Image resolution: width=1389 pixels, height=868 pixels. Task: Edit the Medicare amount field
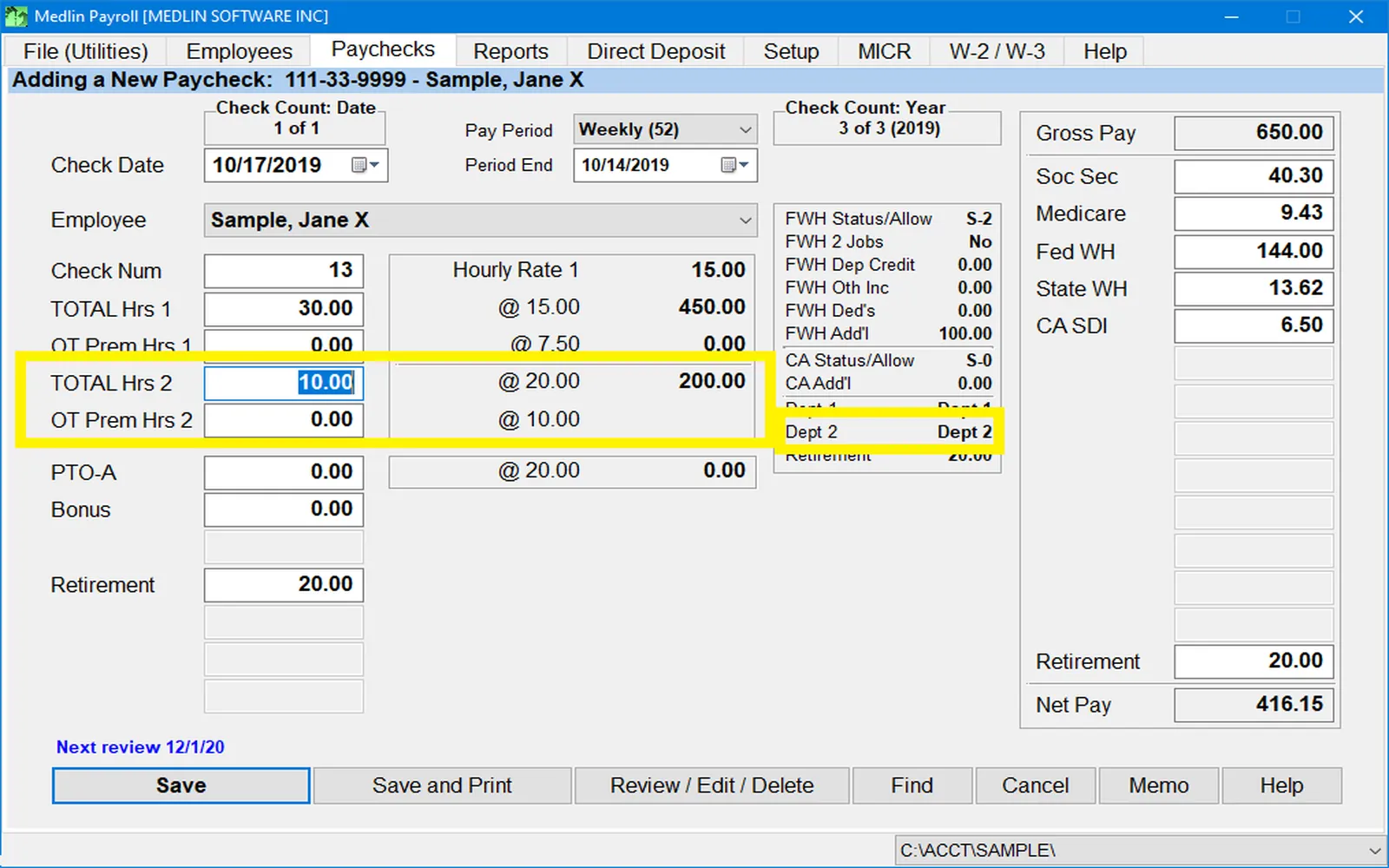click(x=1254, y=214)
